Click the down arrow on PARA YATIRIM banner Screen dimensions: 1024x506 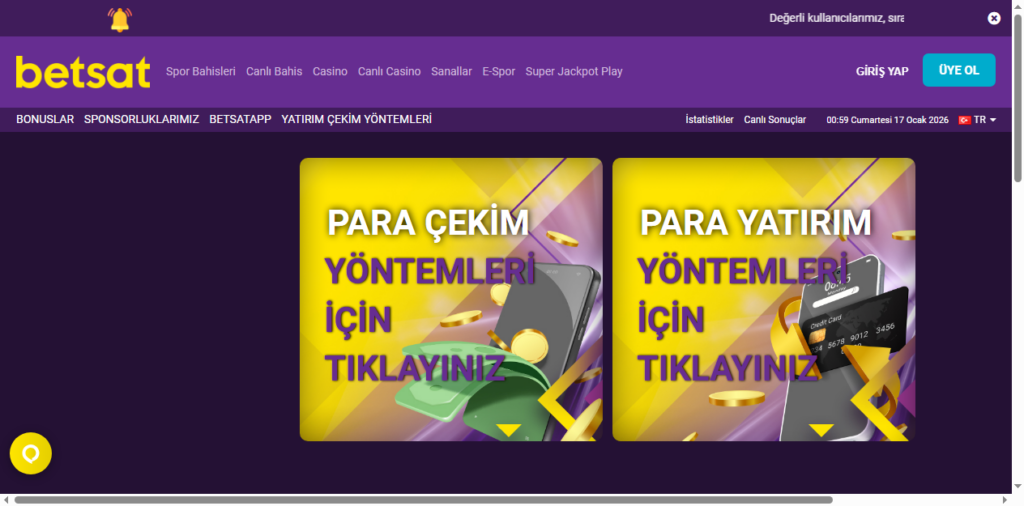tap(821, 430)
